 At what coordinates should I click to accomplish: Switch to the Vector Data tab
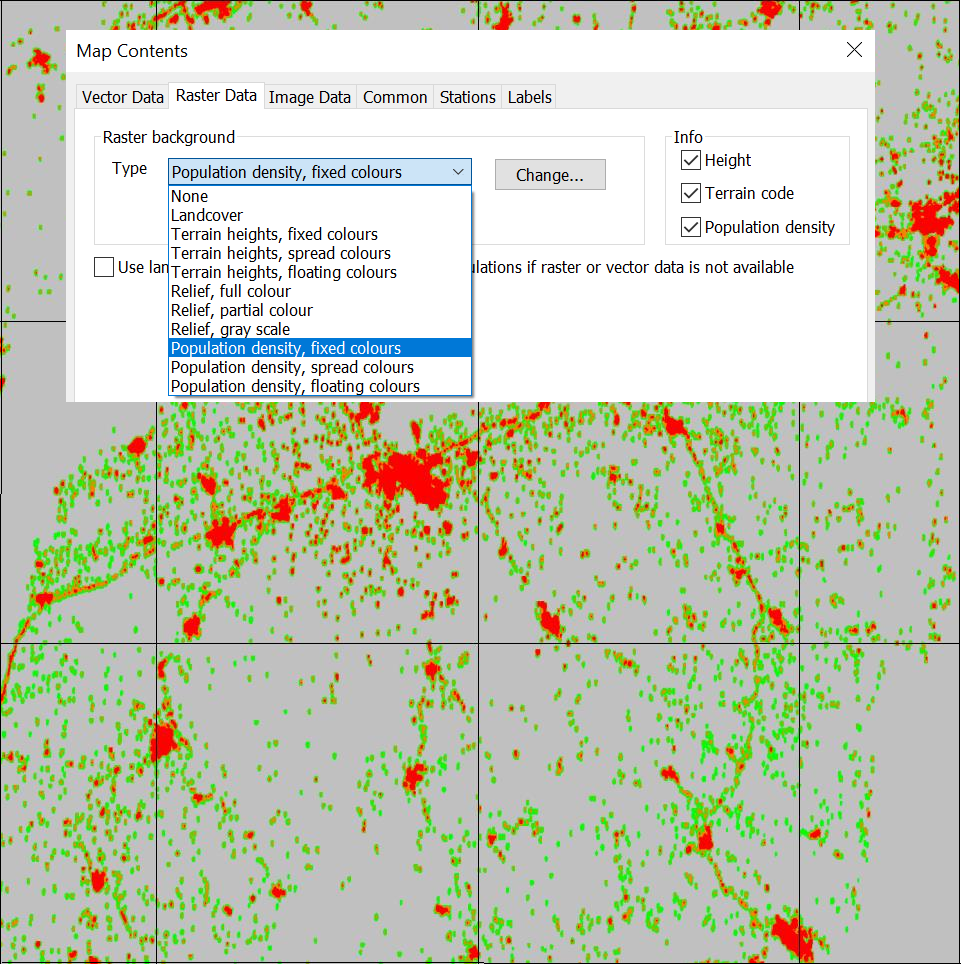coord(122,97)
